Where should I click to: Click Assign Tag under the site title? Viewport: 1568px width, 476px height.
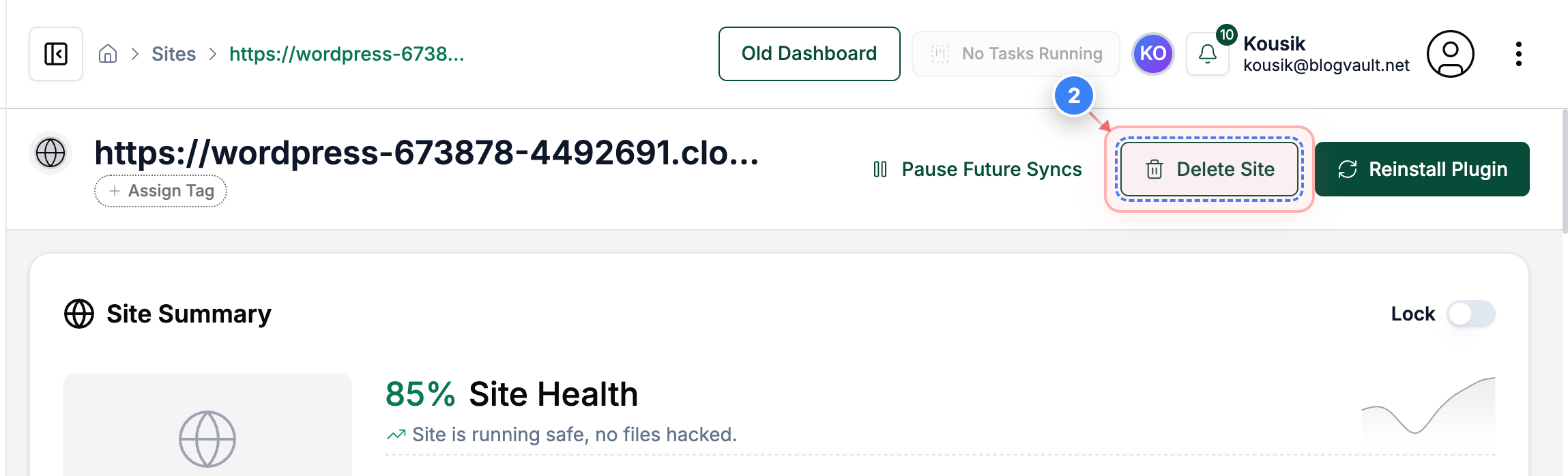coord(160,191)
